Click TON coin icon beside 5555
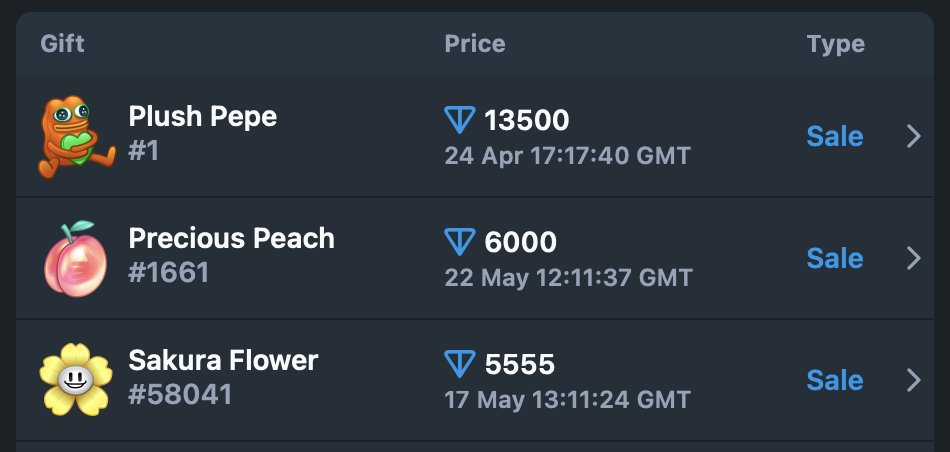 point(460,364)
